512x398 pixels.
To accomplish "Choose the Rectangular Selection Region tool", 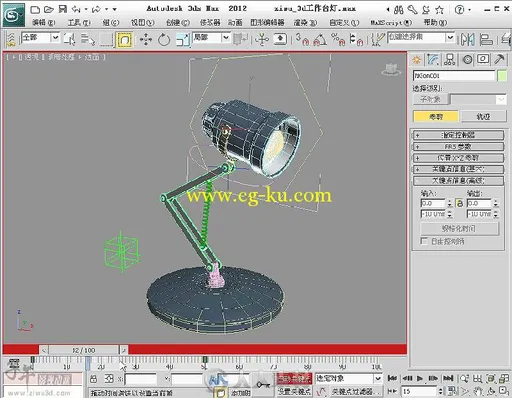I will (x=106, y=39).
